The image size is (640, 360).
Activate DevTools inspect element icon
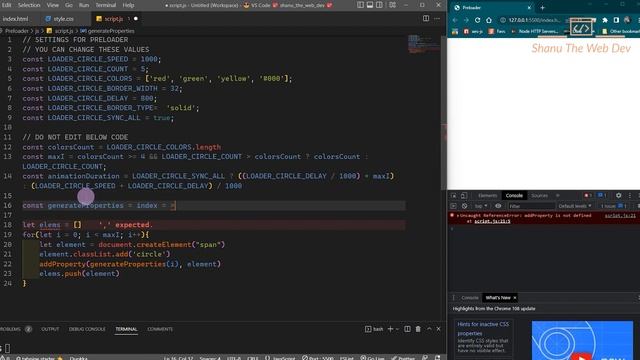point(454,196)
